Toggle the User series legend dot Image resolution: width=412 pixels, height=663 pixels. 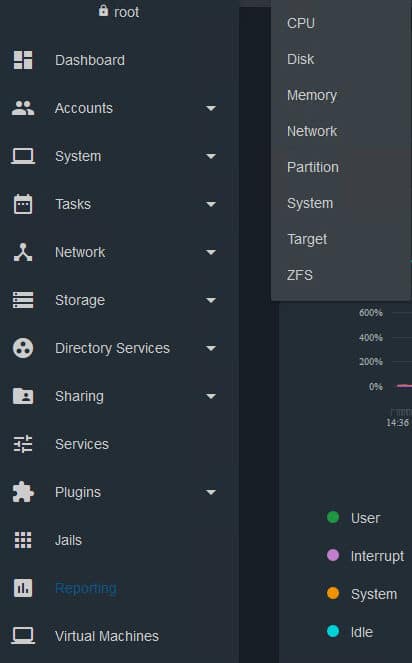coord(333,517)
